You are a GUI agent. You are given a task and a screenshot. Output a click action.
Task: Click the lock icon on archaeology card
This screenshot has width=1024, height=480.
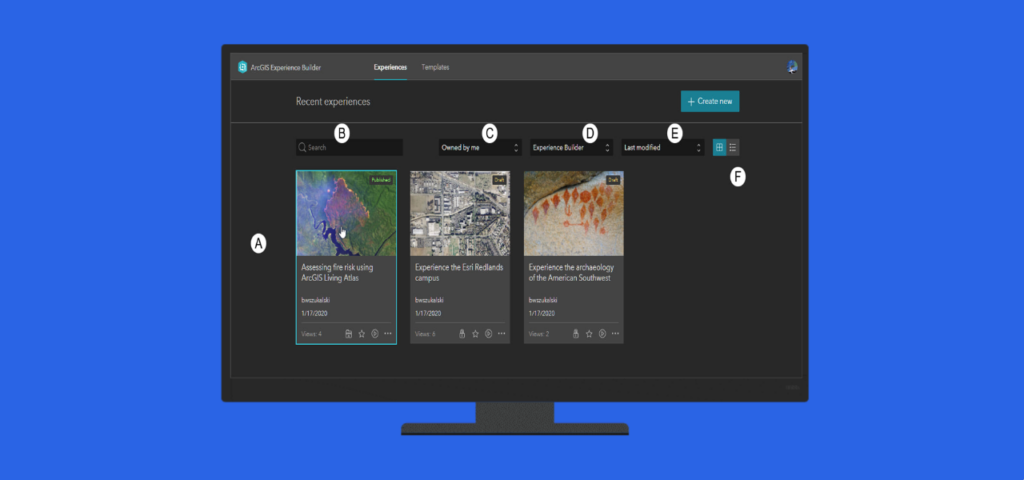coord(576,334)
